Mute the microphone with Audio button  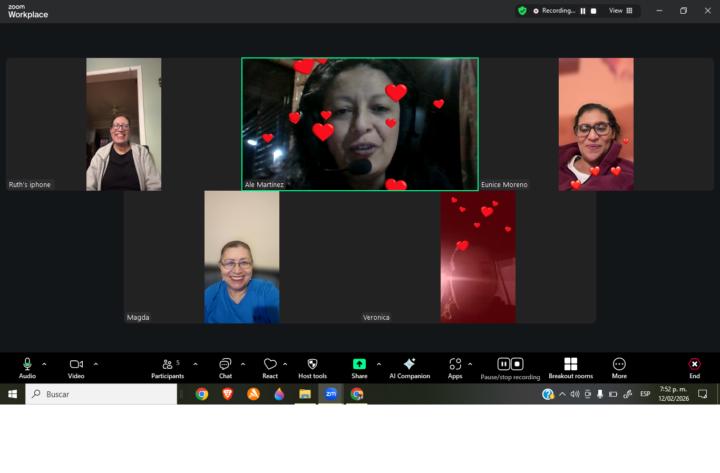[x=27, y=368]
